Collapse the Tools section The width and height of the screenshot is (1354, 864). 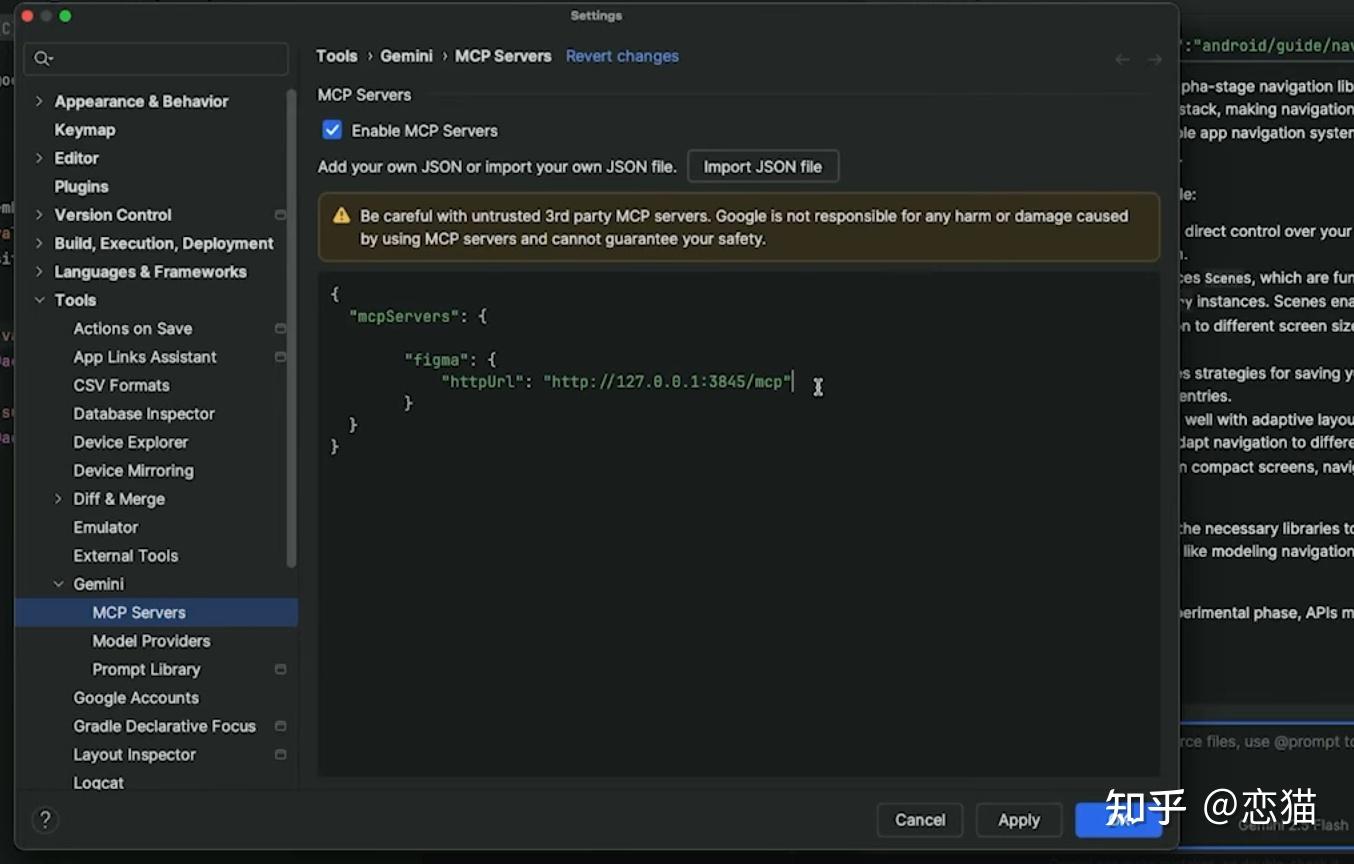click(38, 300)
